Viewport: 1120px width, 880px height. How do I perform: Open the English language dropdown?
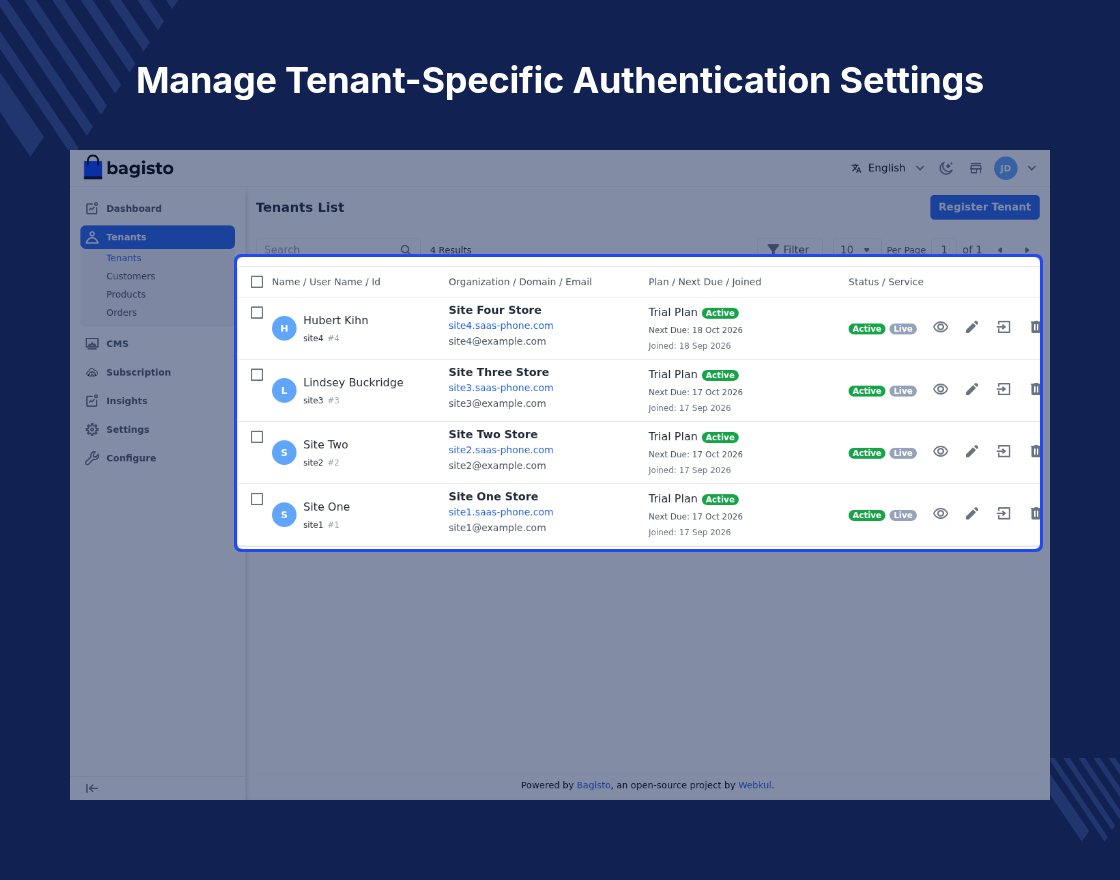pyautogui.click(x=887, y=169)
